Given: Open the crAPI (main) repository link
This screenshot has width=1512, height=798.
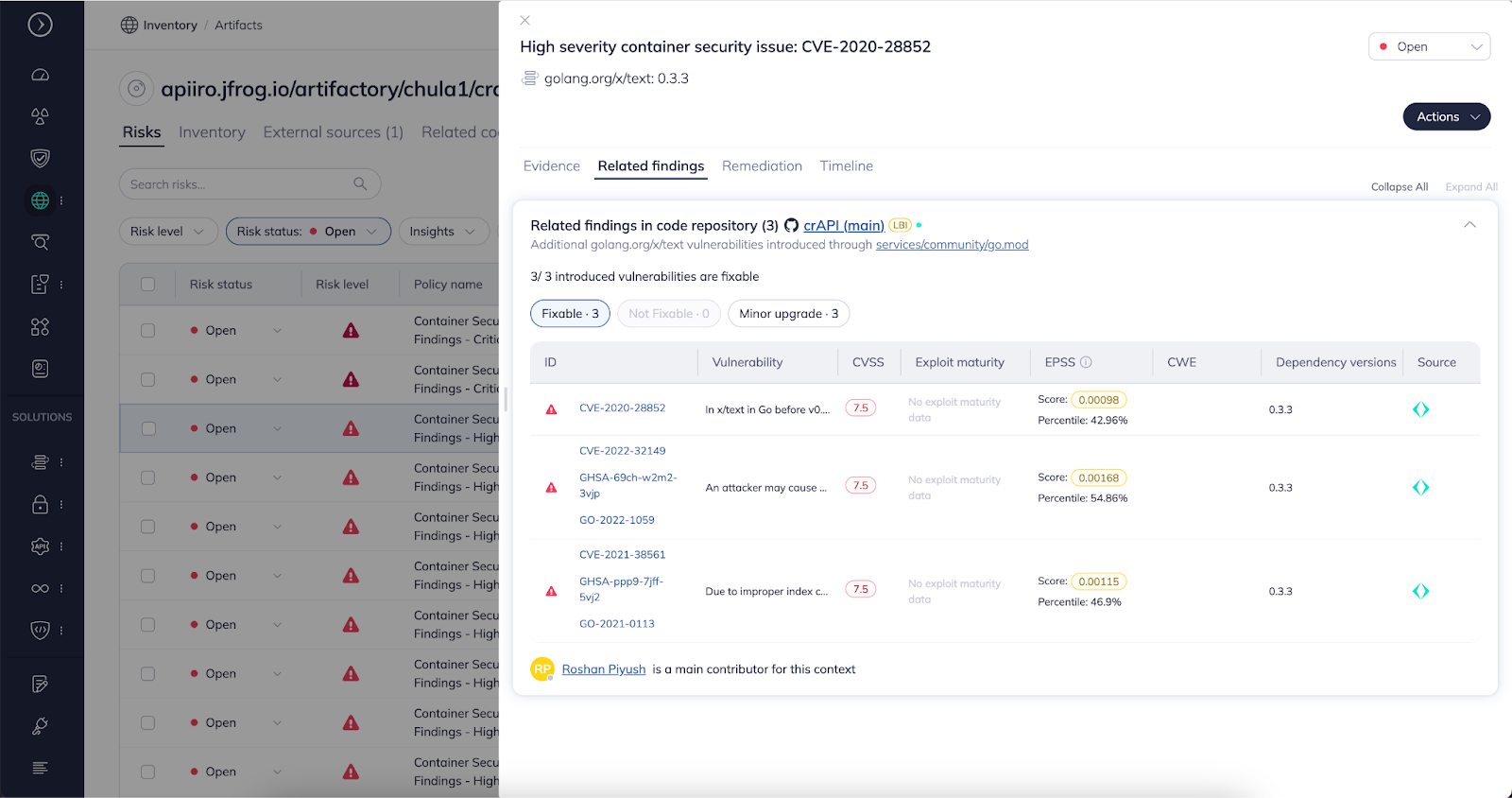Looking at the screenshot, I should 843,226.
